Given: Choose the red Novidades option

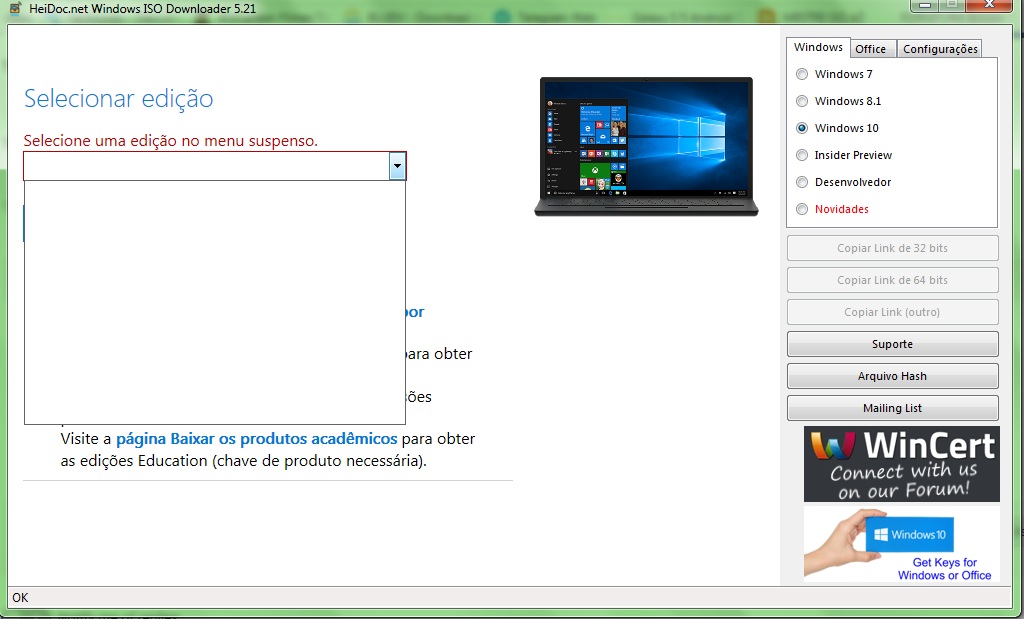Looking at the screenshot, I should point(802,209).
